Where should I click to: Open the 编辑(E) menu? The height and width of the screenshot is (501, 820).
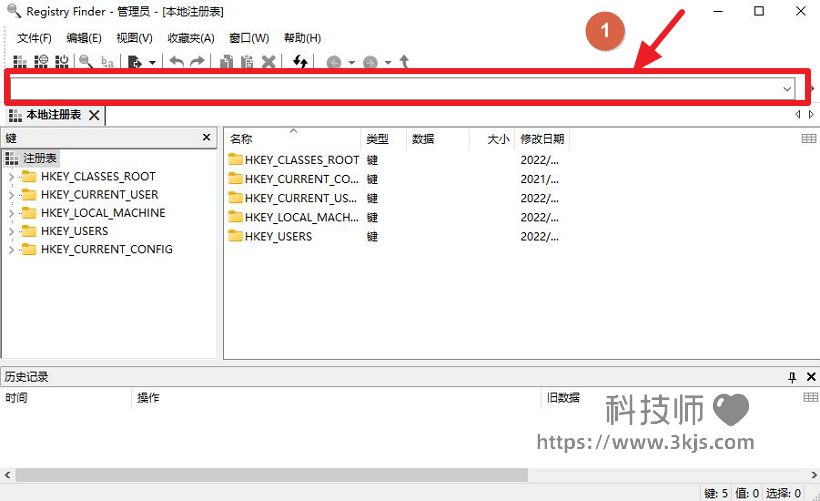pyautogui.click(x=84, y=38)
